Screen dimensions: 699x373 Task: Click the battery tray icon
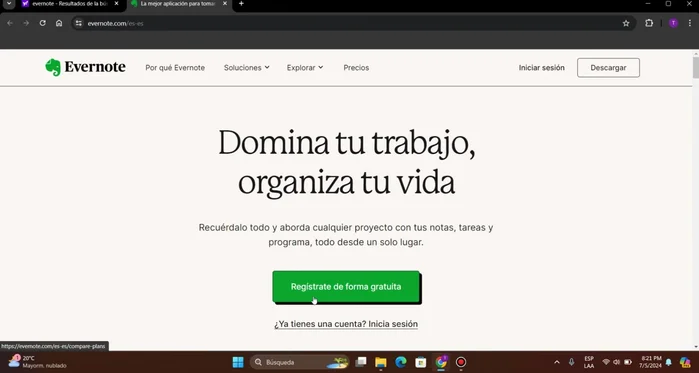click(628, 362)
